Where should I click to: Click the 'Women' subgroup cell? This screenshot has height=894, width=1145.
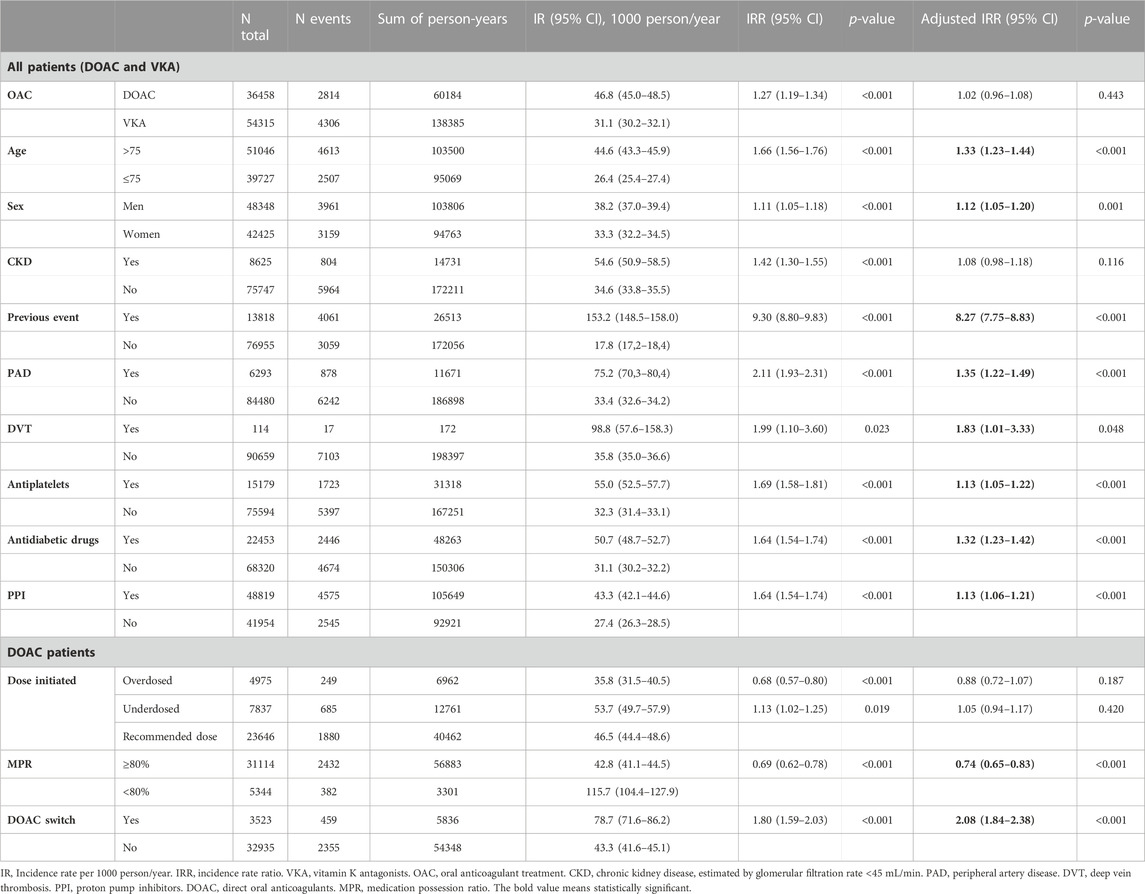141,234
